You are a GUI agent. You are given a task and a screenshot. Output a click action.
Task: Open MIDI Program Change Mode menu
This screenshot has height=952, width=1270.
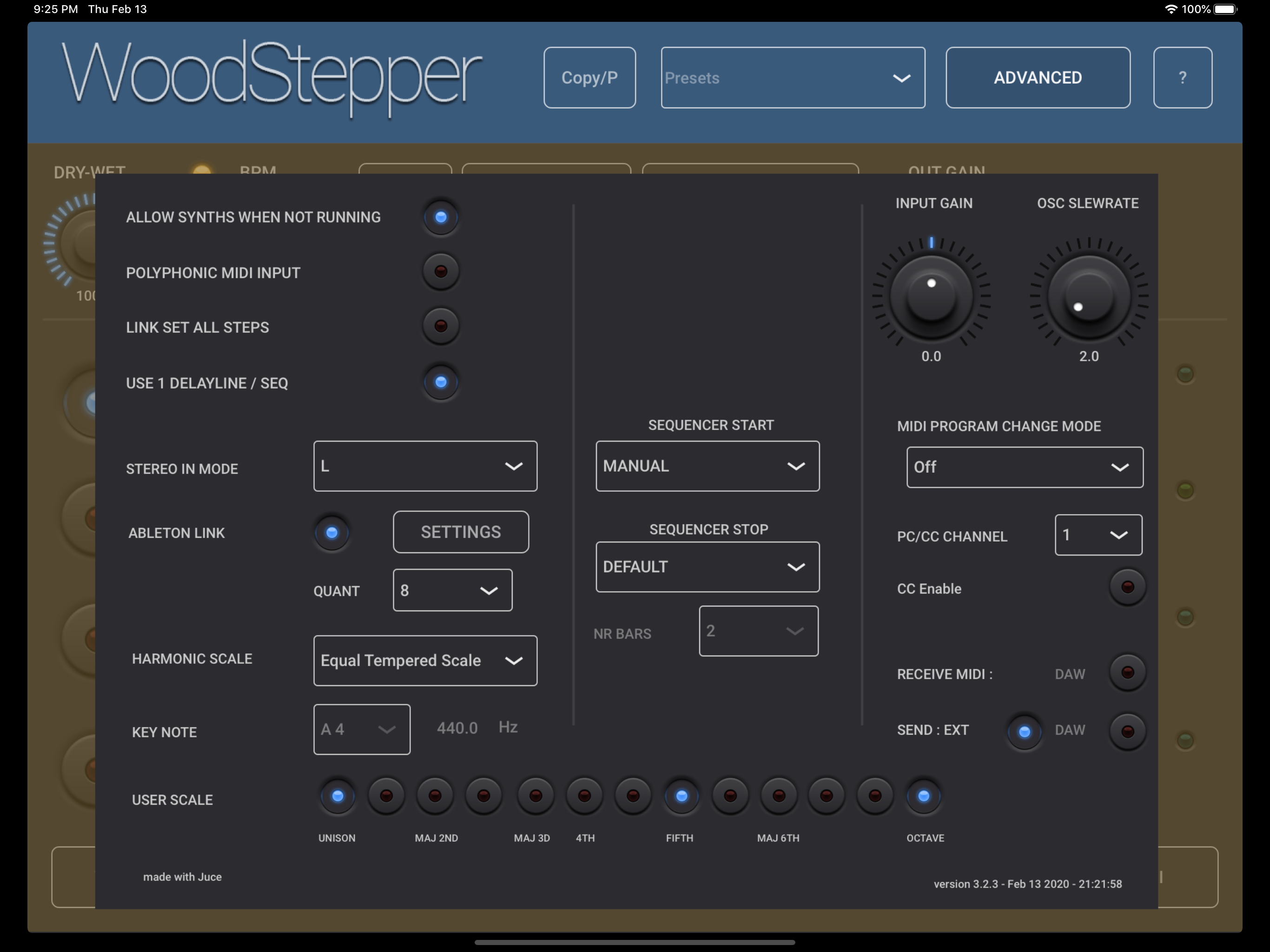1024,467
